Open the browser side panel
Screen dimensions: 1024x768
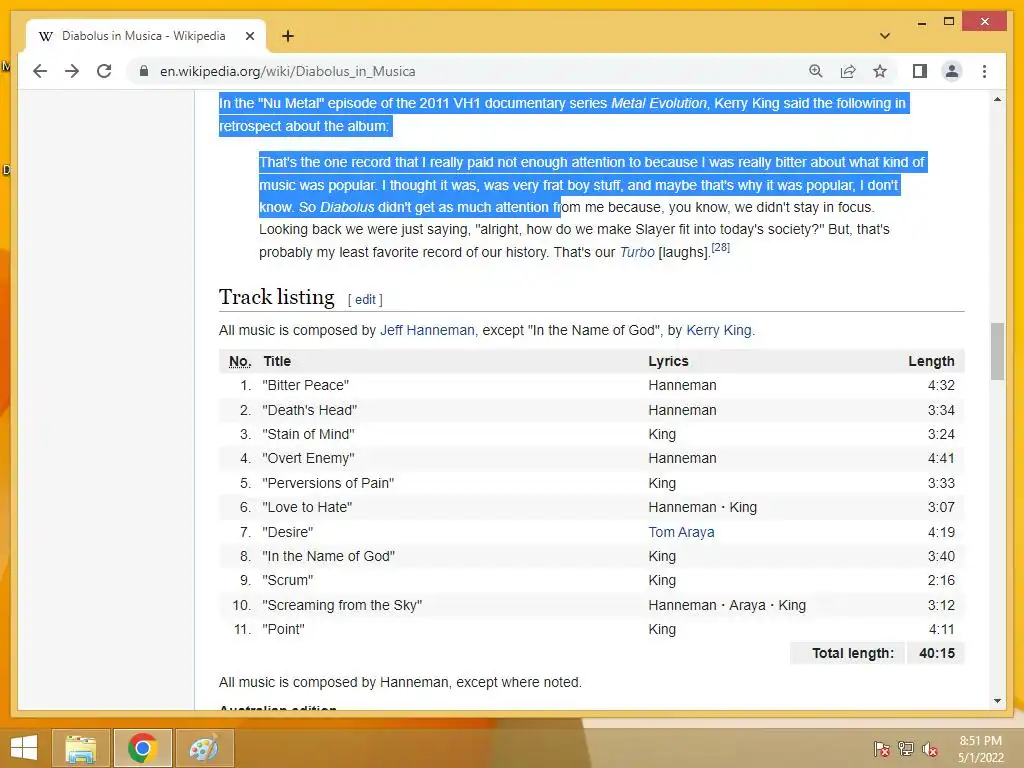click(x=920, y=71)
